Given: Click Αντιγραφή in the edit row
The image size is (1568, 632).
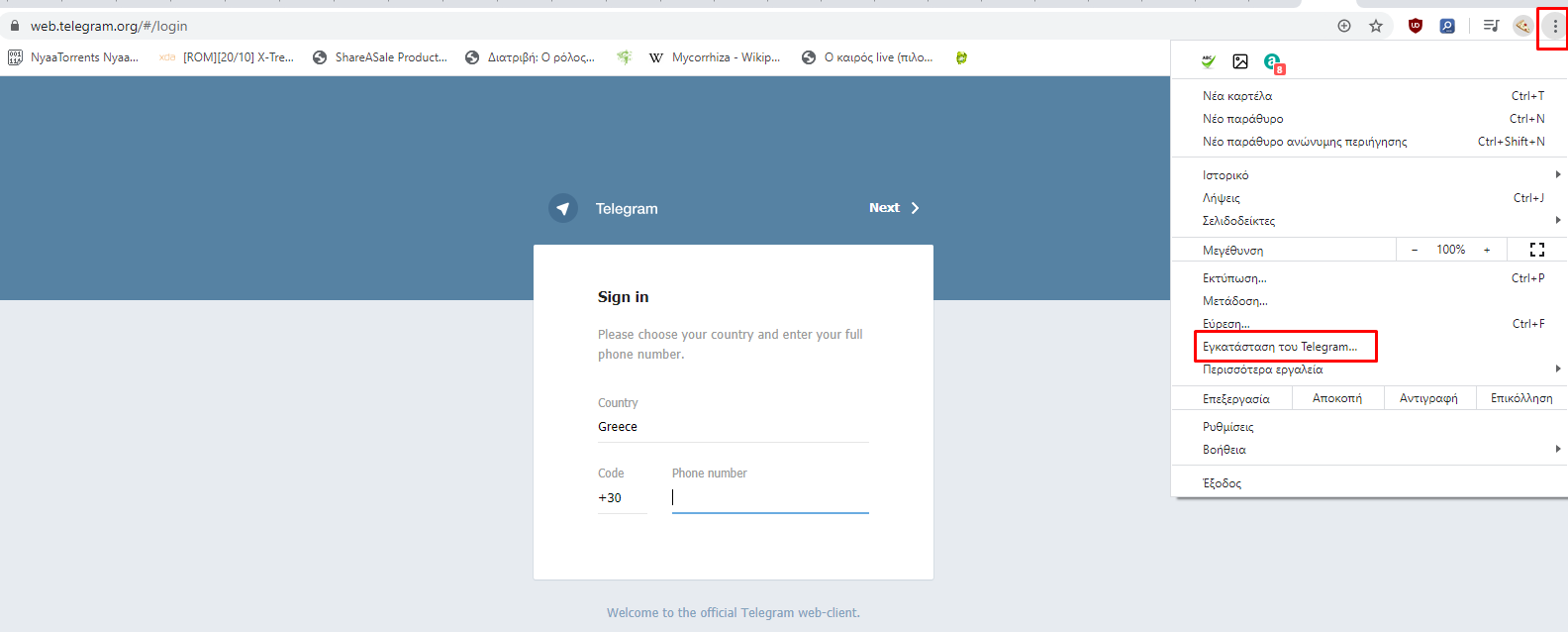Looking at the screenshot, I should pos(1428,398).
